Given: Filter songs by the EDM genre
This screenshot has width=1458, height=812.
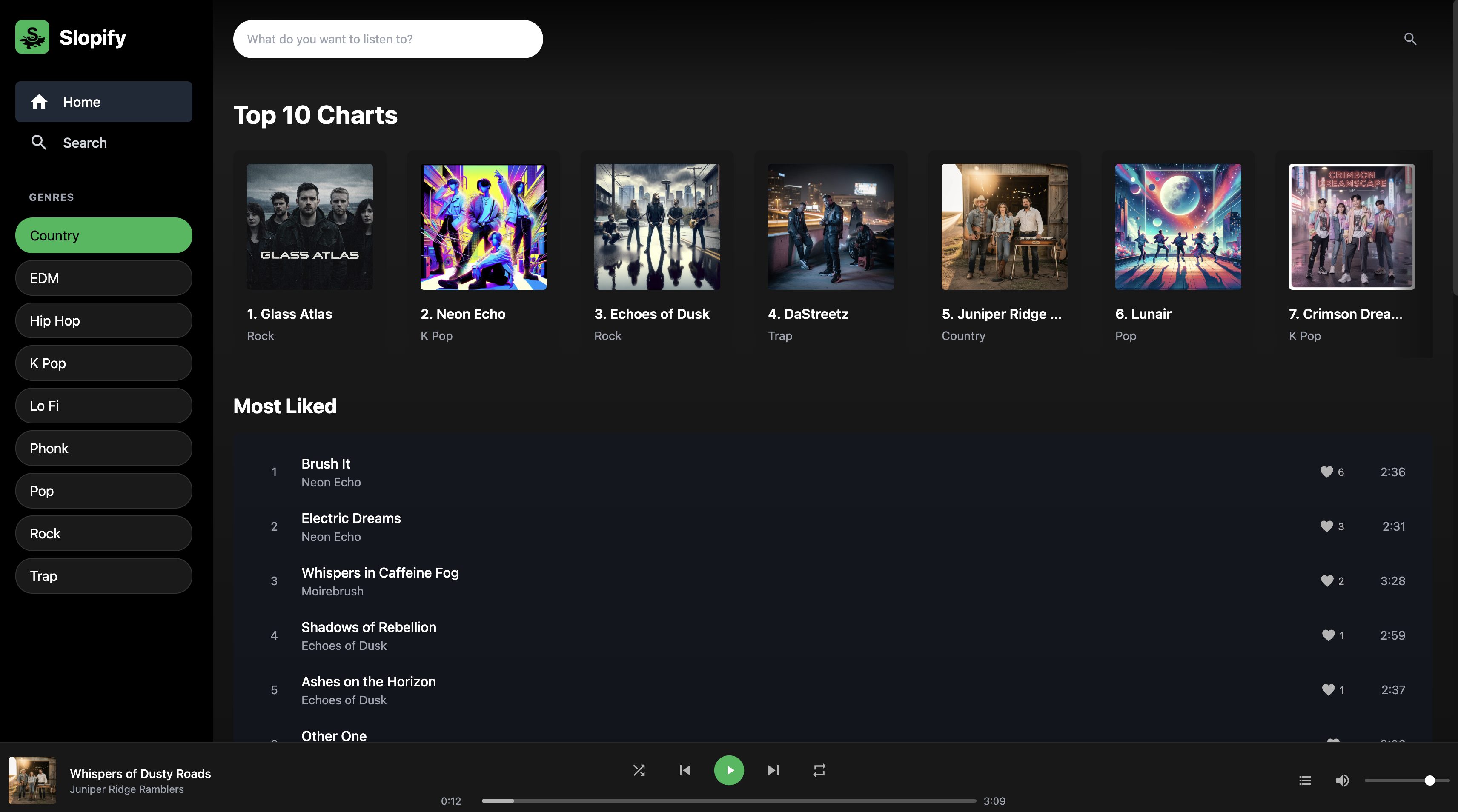Looking at the screenshot, I should click(103, 278).
